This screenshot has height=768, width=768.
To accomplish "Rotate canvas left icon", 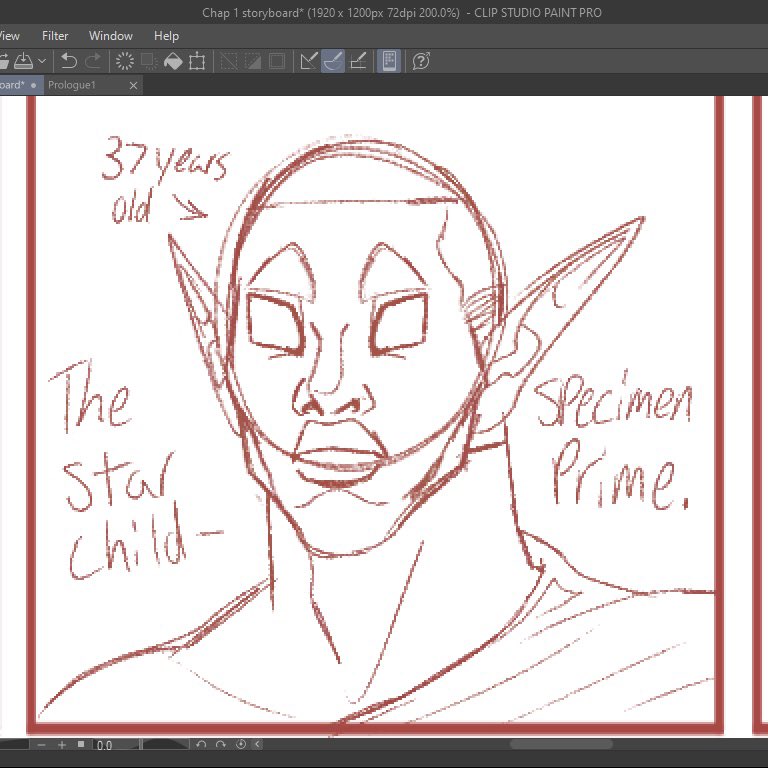I will click(x=201, y=744).
